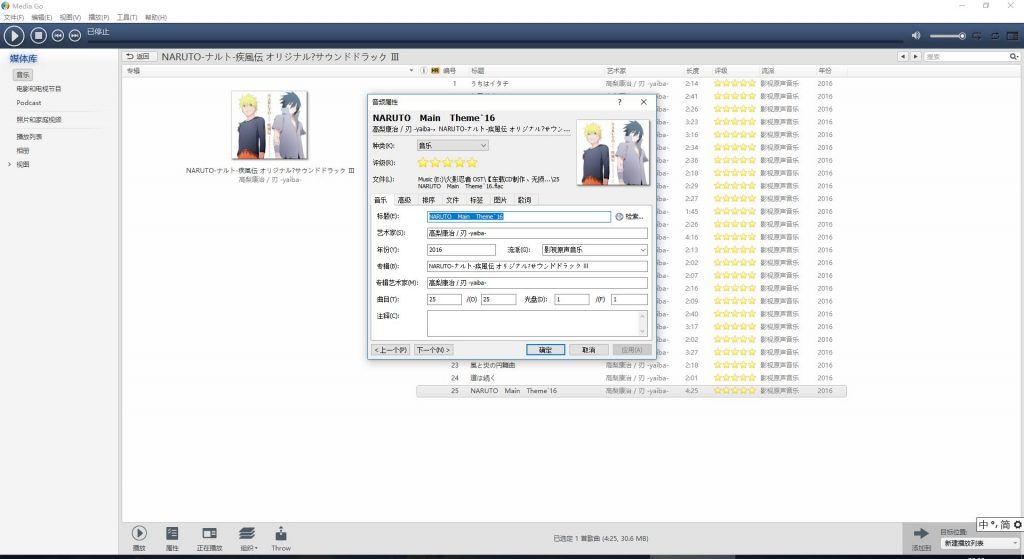The width and height of the screenshot is (1024, 559).
Task: Click the 返回 back button
Action: pyautogui.click(x=138, y=57)
